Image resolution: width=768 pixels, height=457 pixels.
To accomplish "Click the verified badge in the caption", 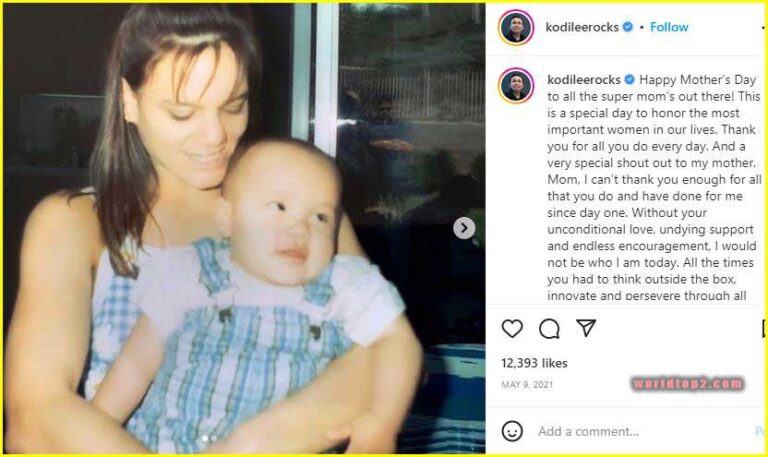I will point(629,79).
